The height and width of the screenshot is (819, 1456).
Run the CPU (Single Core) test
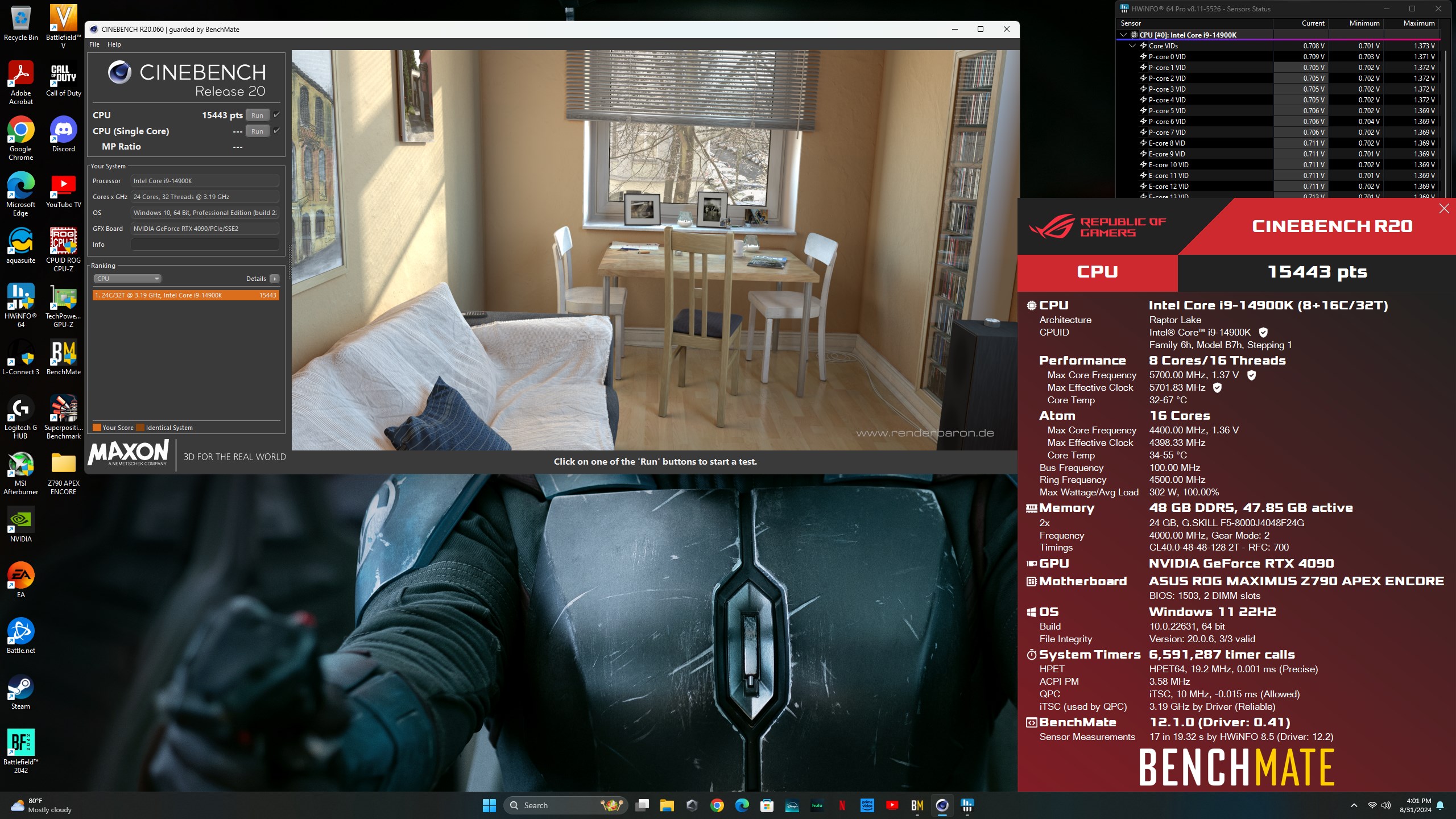[258, 131]
